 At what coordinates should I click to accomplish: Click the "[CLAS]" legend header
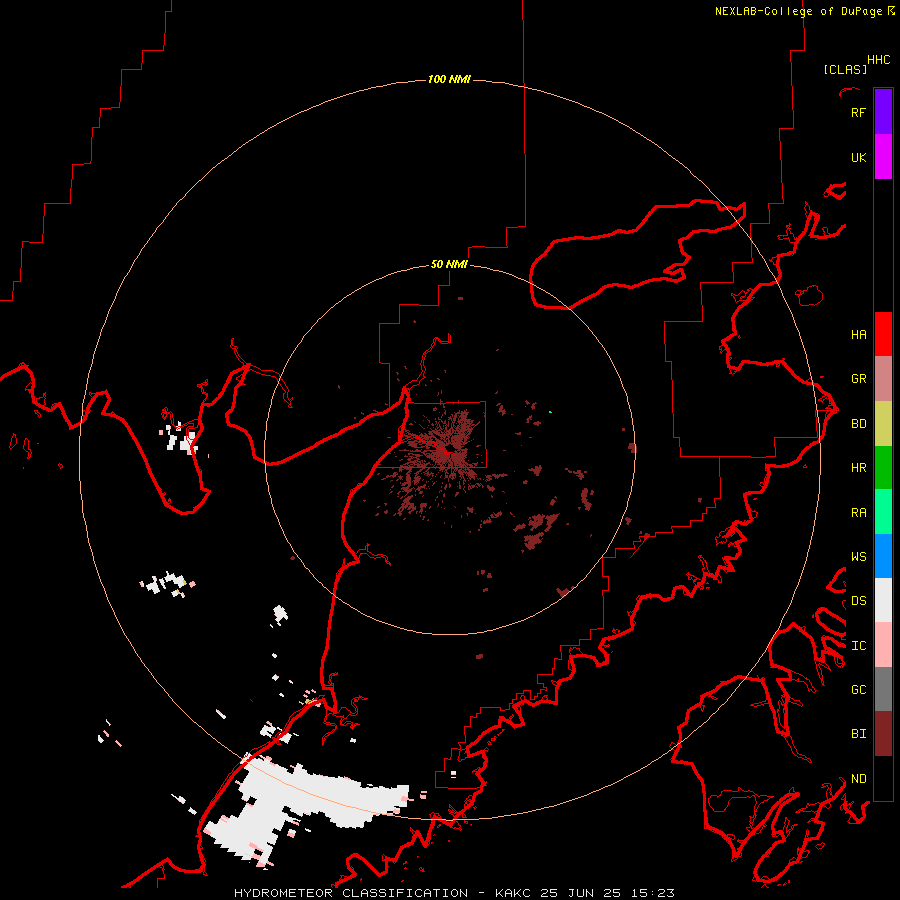pyautogui.click(x=845, y=69)
